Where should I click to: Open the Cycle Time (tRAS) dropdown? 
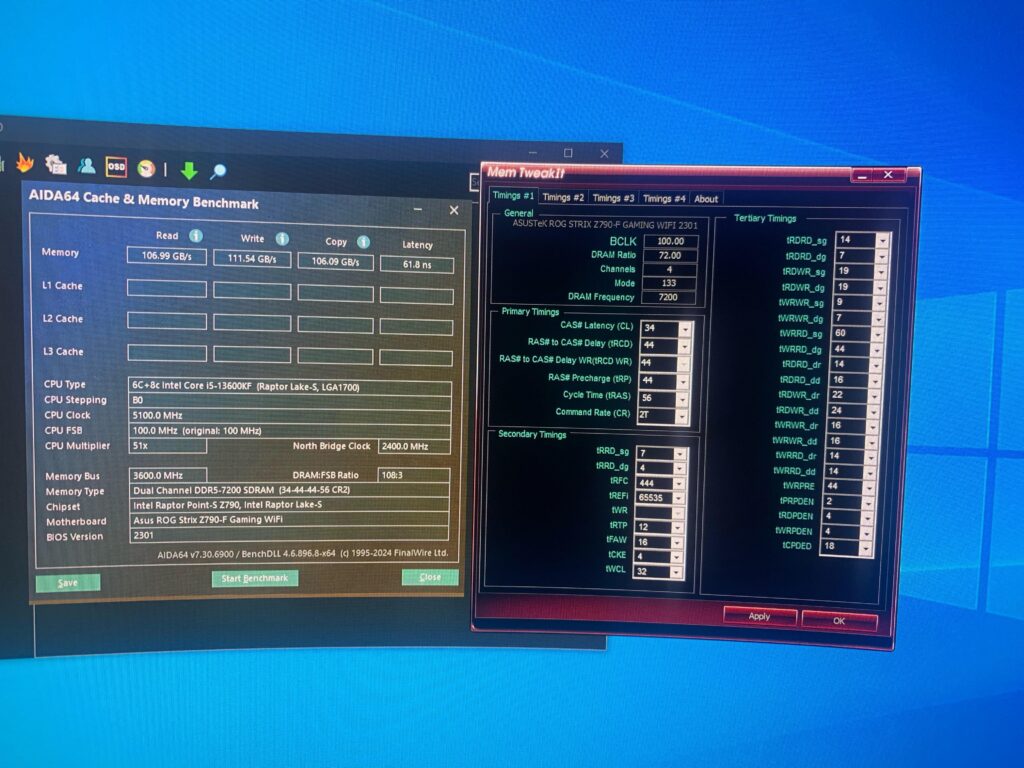coord(682,398)
